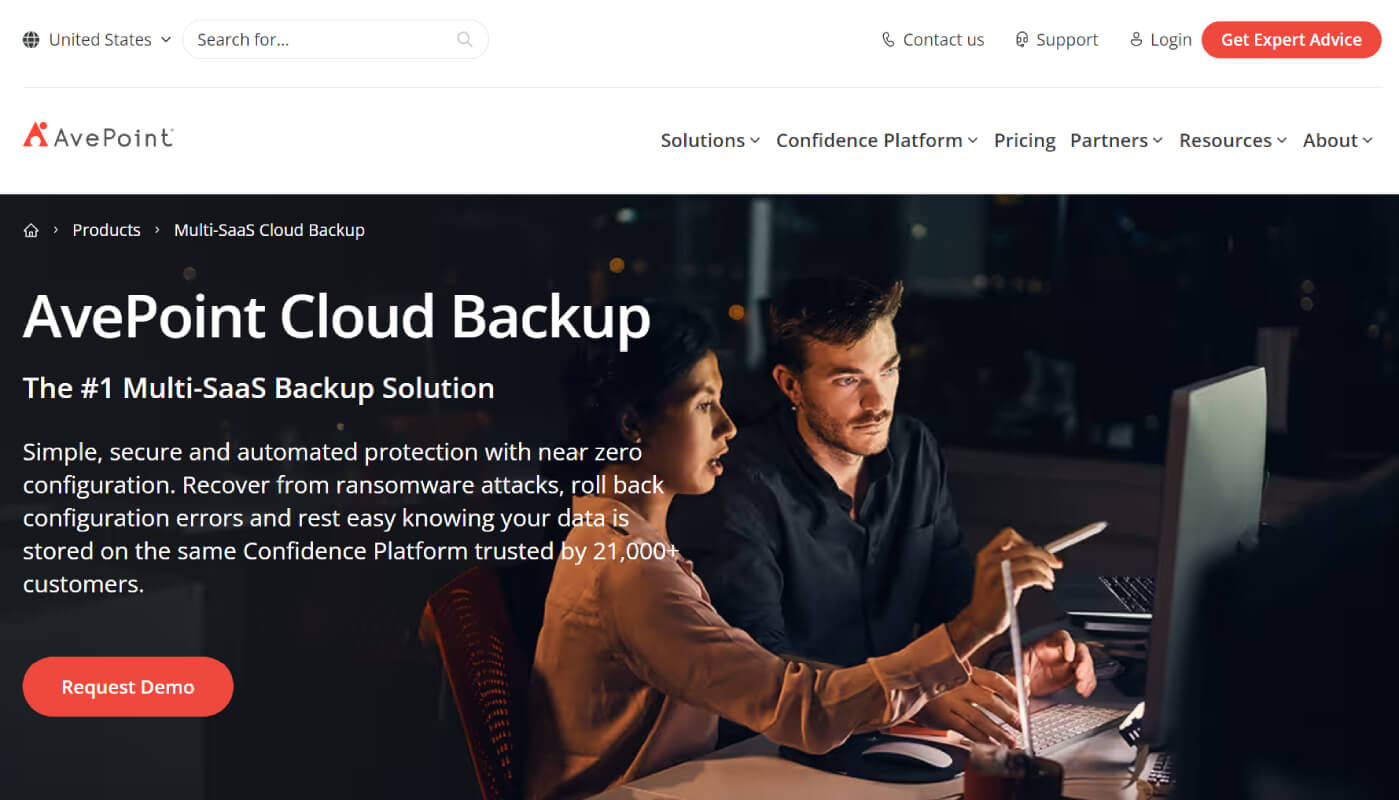The width and height of the screenshot is (1399, 800).
Task: Expand the Resources menu
Action: 1233,140
